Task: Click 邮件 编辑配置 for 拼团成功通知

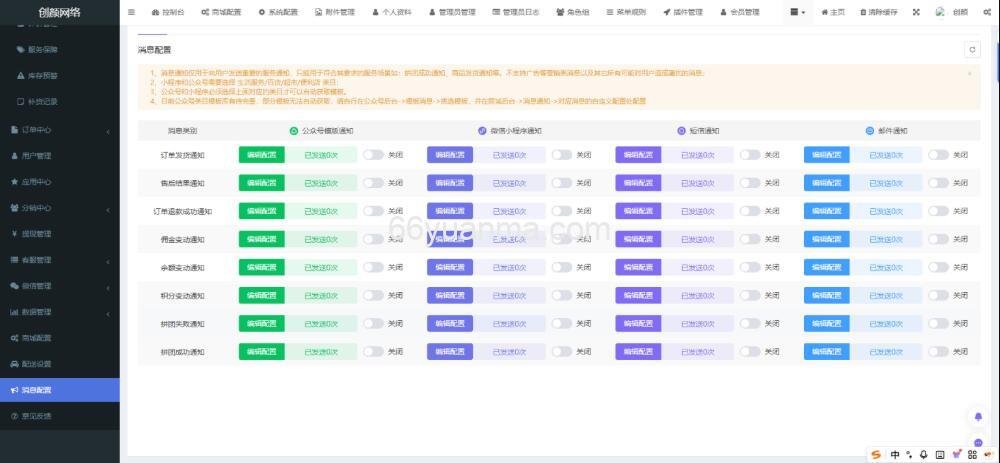Action: click(x=827, y=351)
